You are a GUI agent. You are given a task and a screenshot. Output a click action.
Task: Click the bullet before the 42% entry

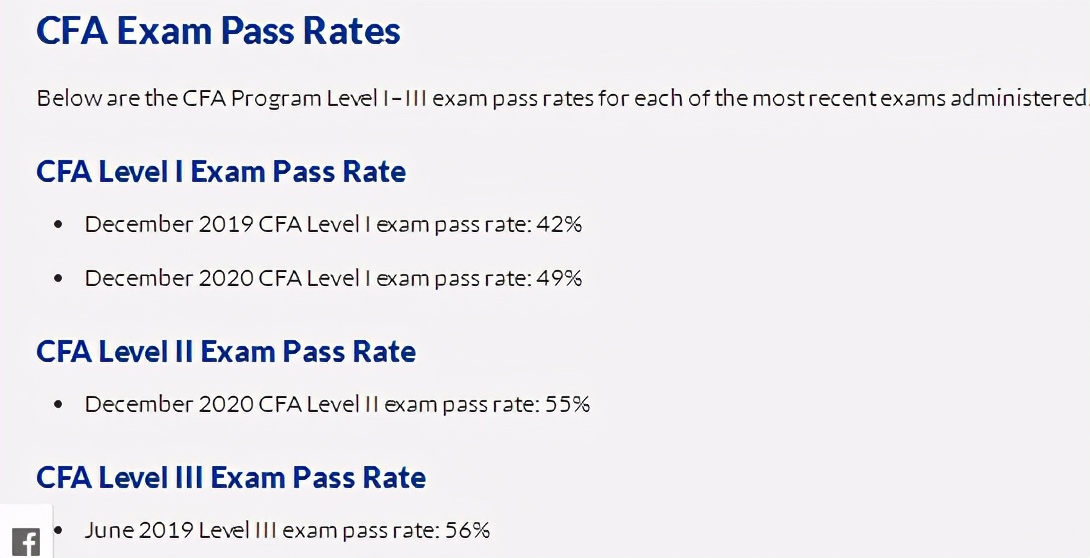point(58,225)
